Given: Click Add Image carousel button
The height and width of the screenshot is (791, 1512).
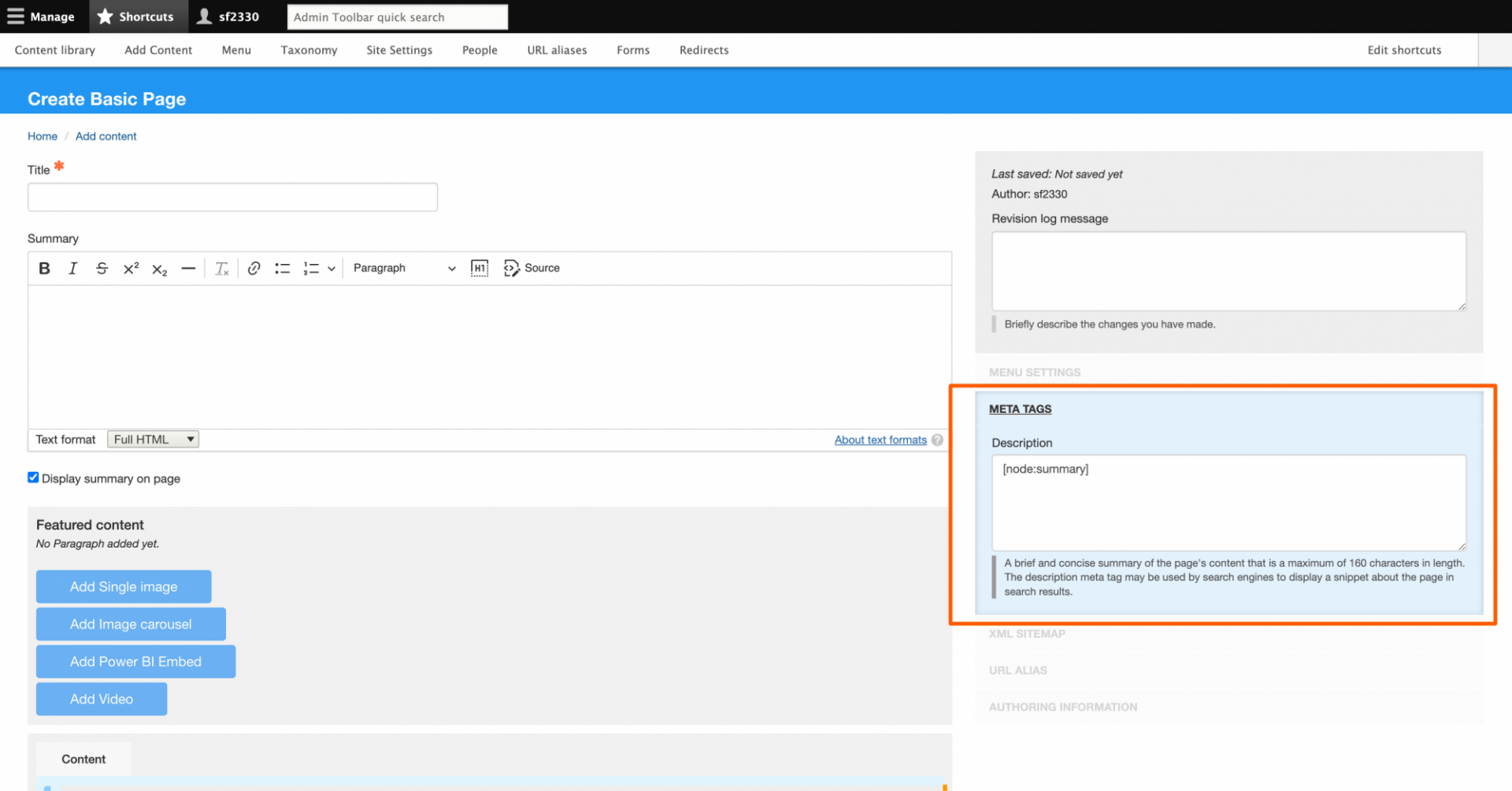Looking at the screenshot, I should [131, 624].
